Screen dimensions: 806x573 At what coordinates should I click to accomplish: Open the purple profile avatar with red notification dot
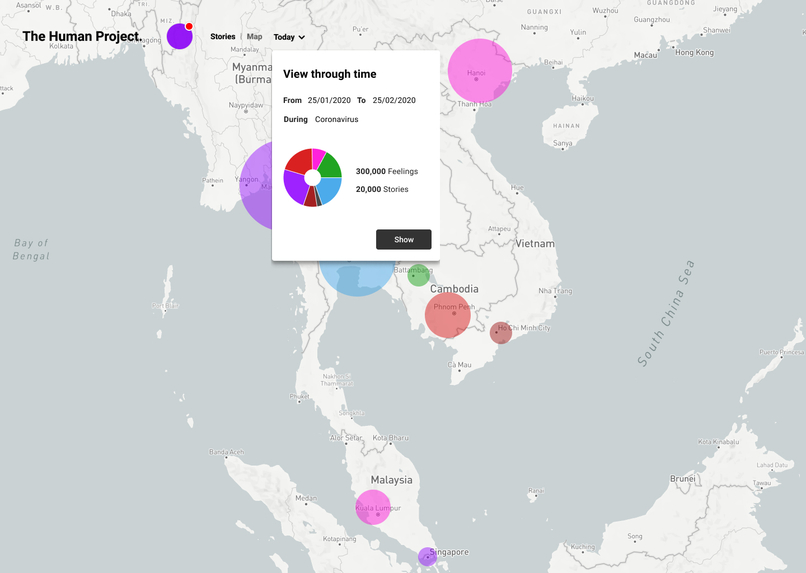(x=180, y=36)
